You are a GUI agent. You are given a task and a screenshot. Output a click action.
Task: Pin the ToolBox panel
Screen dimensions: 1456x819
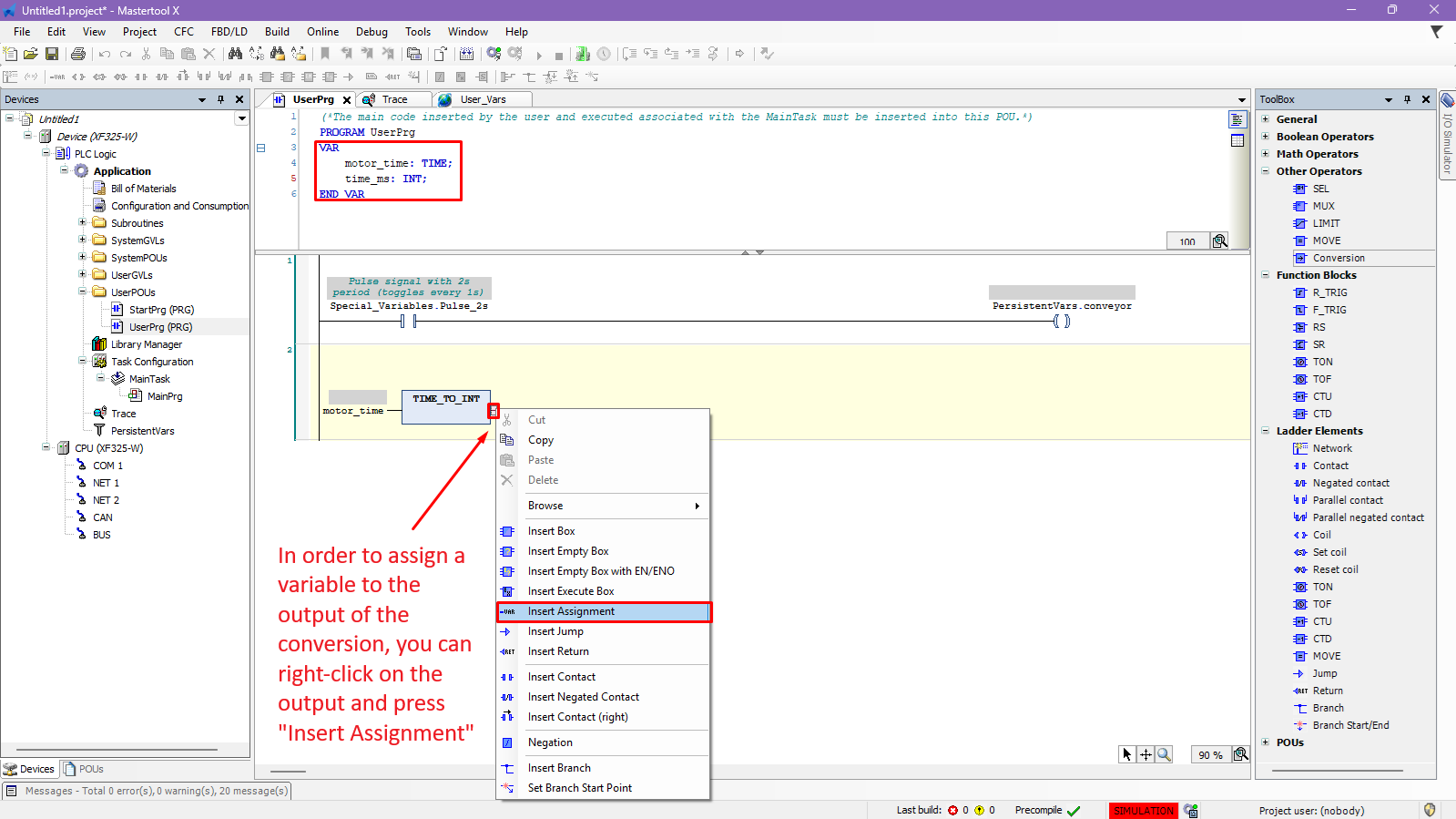[1407, 99]
